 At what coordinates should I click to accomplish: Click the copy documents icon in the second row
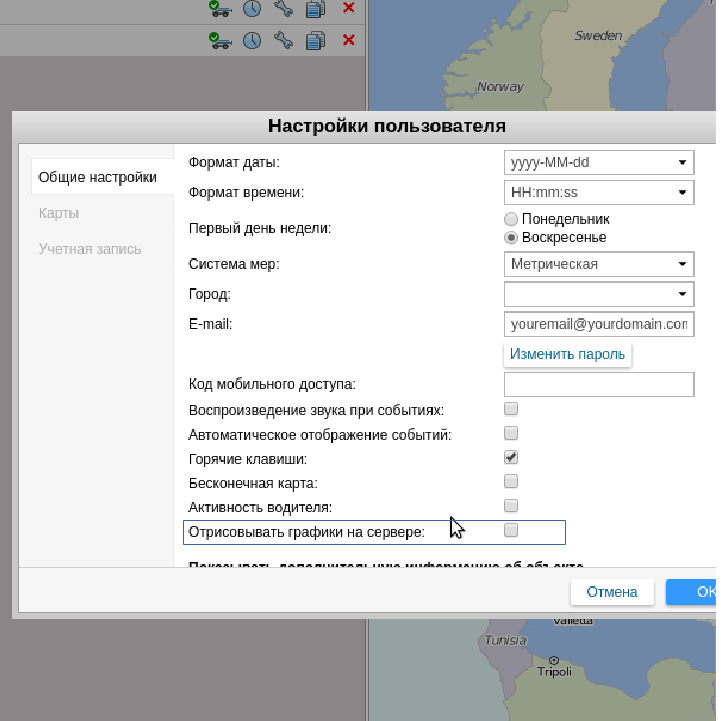point(316,40)
